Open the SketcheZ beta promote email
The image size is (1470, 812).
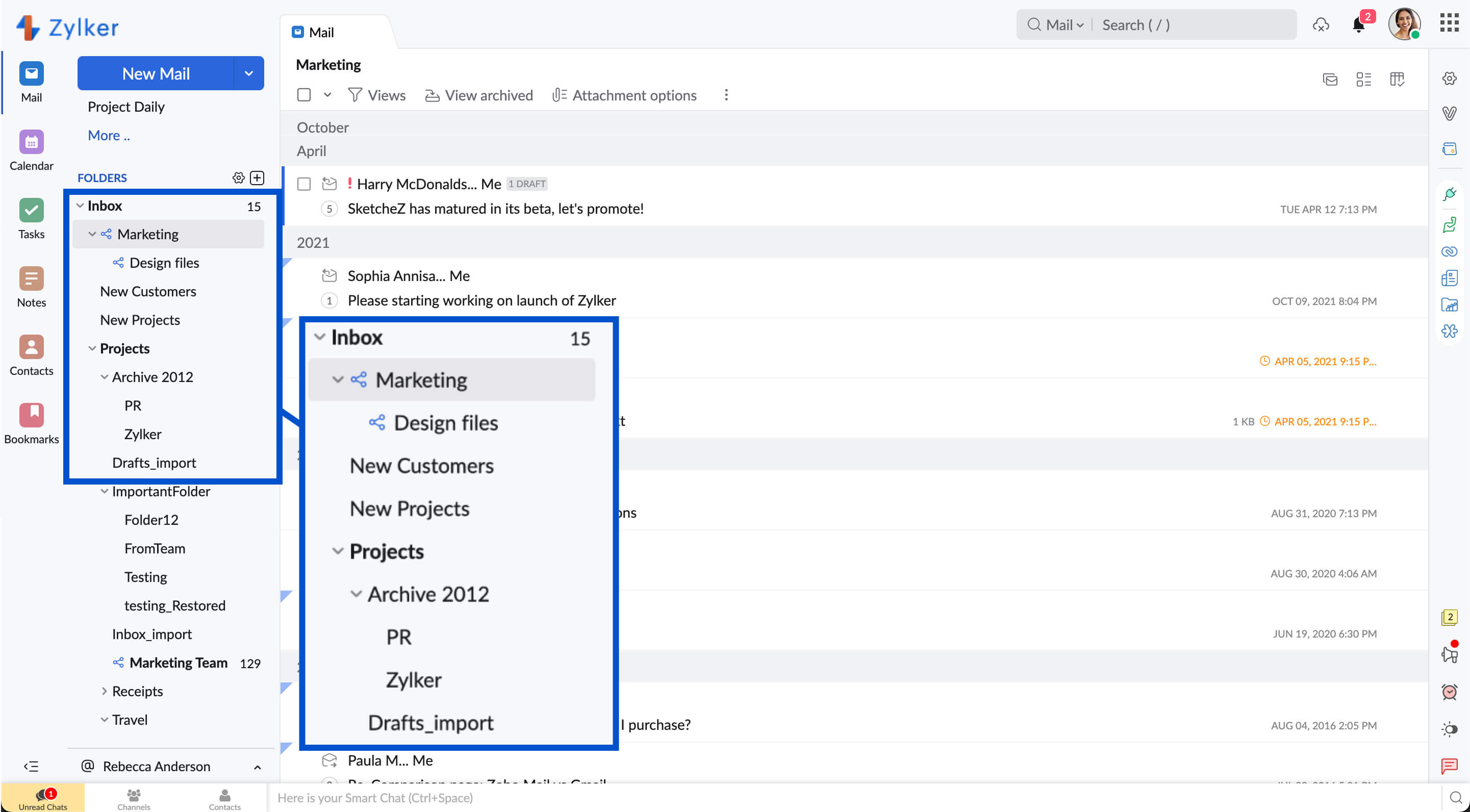pyautogui.click(x=855, y=196)
